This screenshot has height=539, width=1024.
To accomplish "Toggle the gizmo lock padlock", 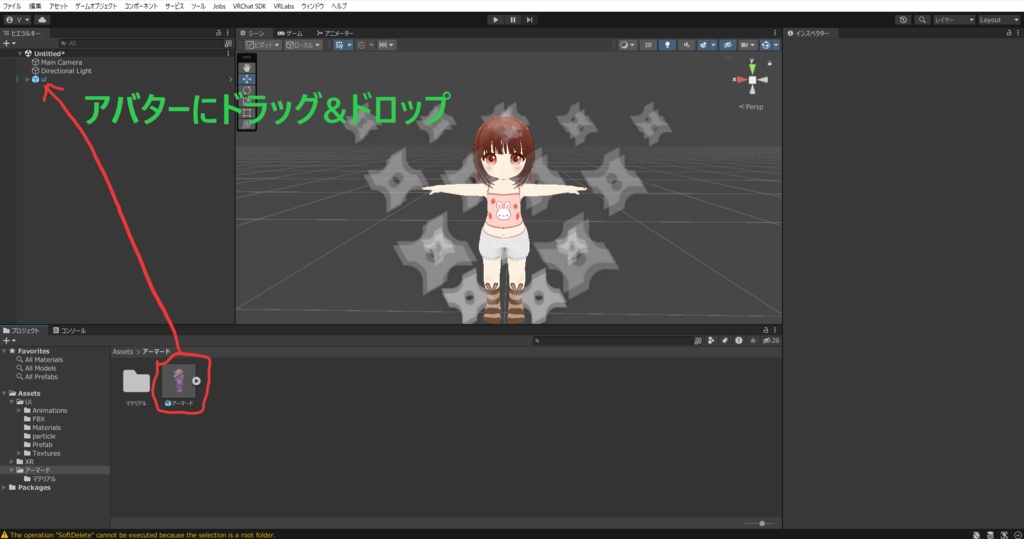I will 769,63.
